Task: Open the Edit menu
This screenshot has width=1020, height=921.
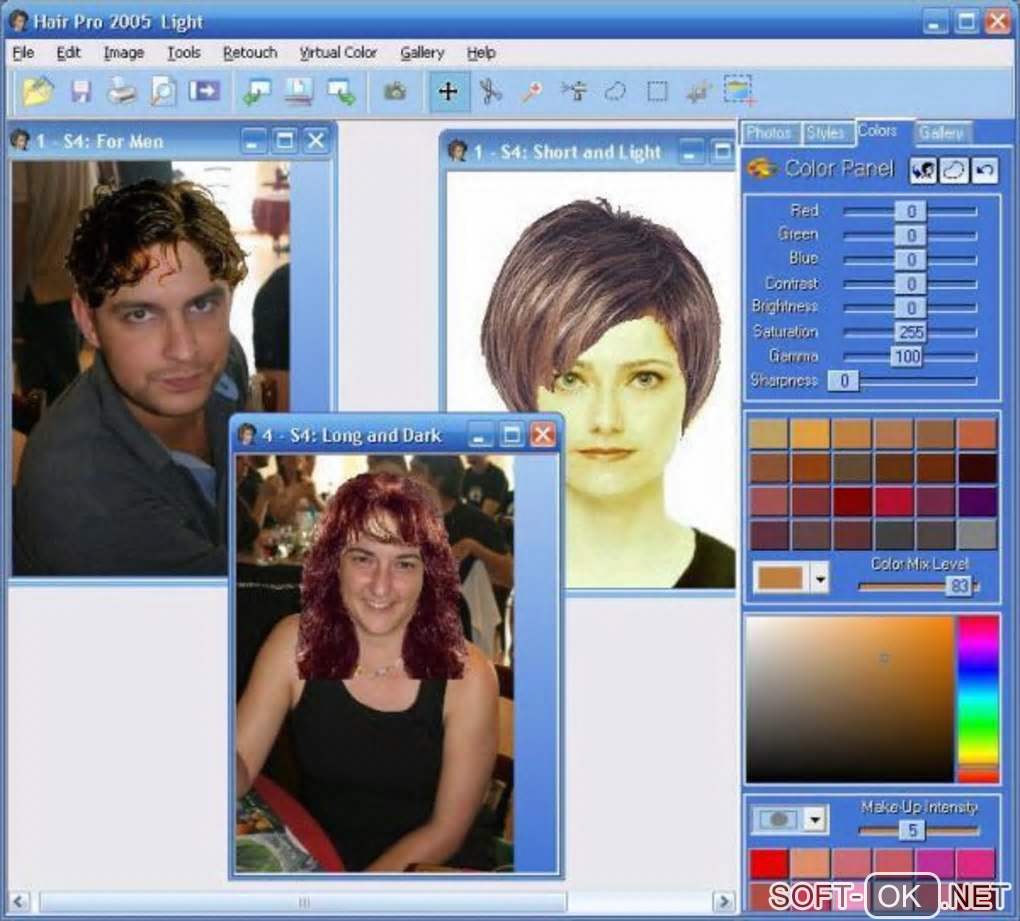Action: point(68,53)
